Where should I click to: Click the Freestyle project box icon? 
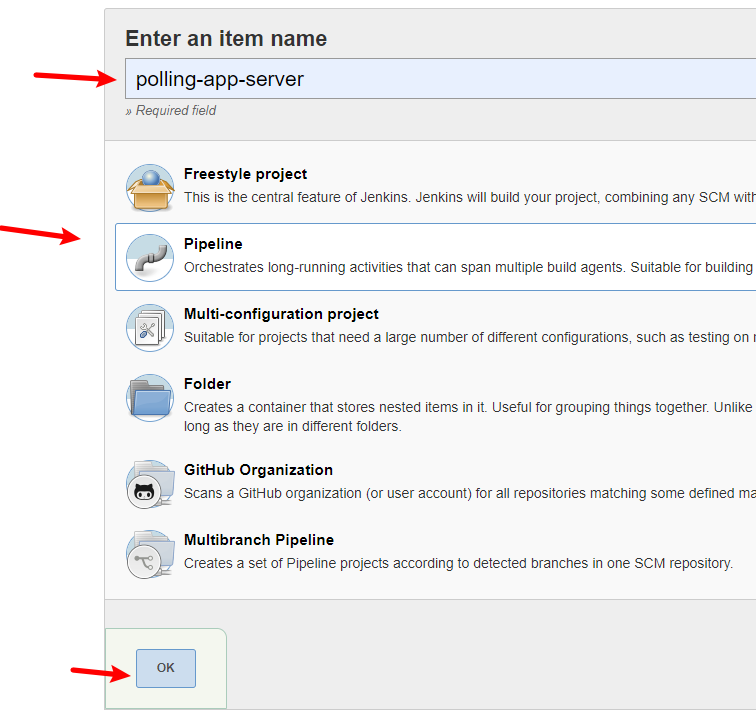pos(150,188)
